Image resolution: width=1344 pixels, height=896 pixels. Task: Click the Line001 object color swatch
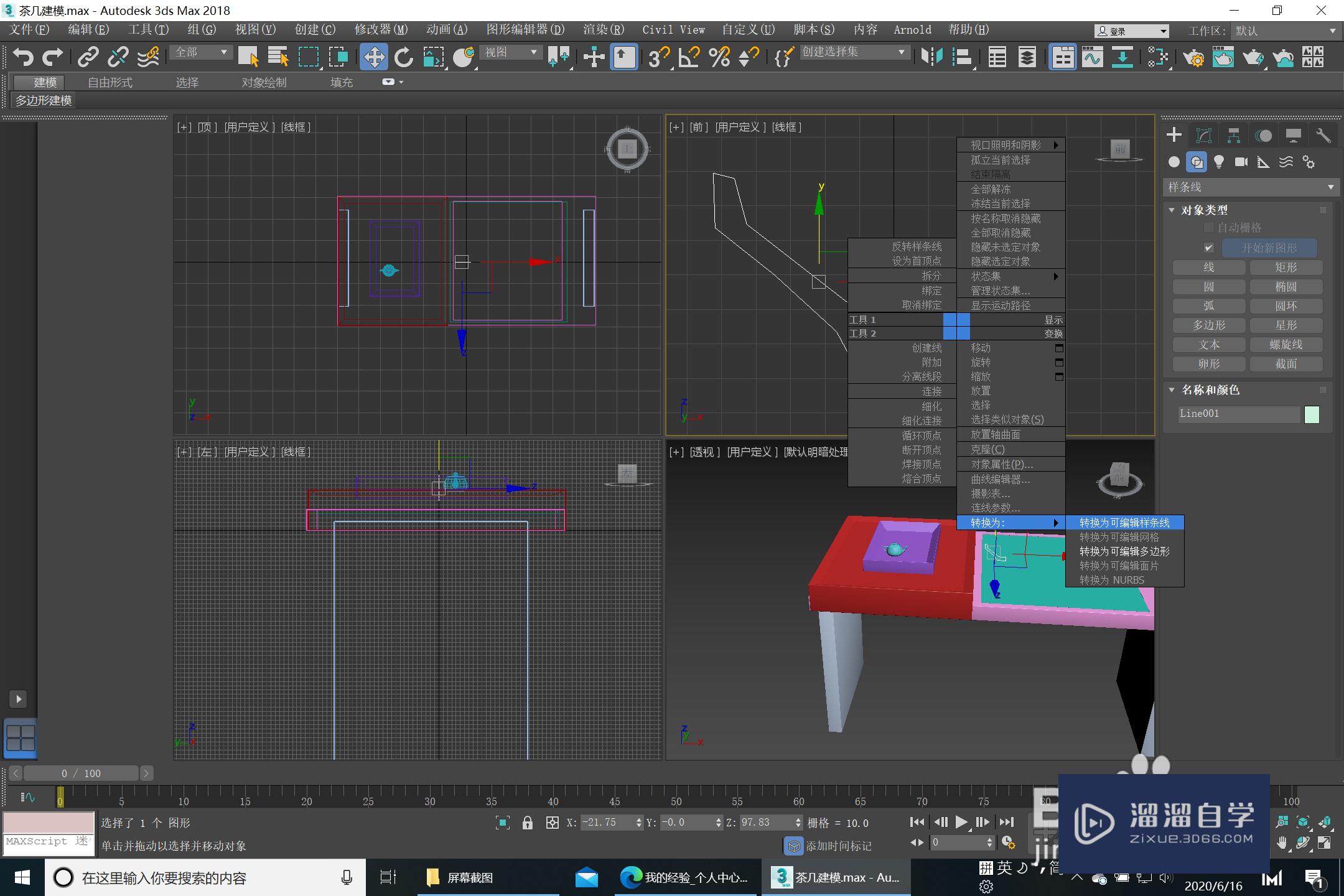click(x=1312, y=414)
